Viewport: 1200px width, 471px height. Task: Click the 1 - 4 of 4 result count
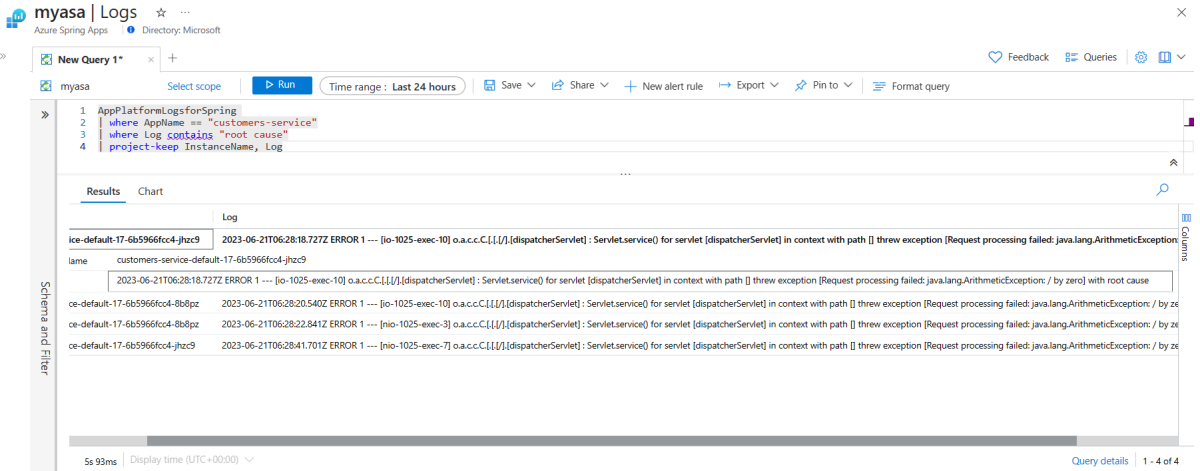click(x=1160, y=461)
